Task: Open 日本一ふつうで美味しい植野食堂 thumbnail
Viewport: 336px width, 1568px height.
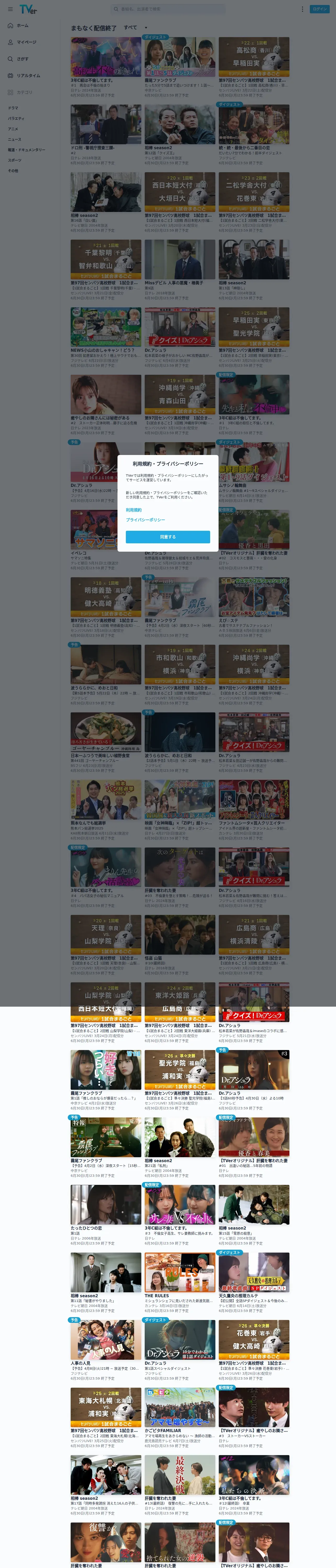Action: pos(105,732)
